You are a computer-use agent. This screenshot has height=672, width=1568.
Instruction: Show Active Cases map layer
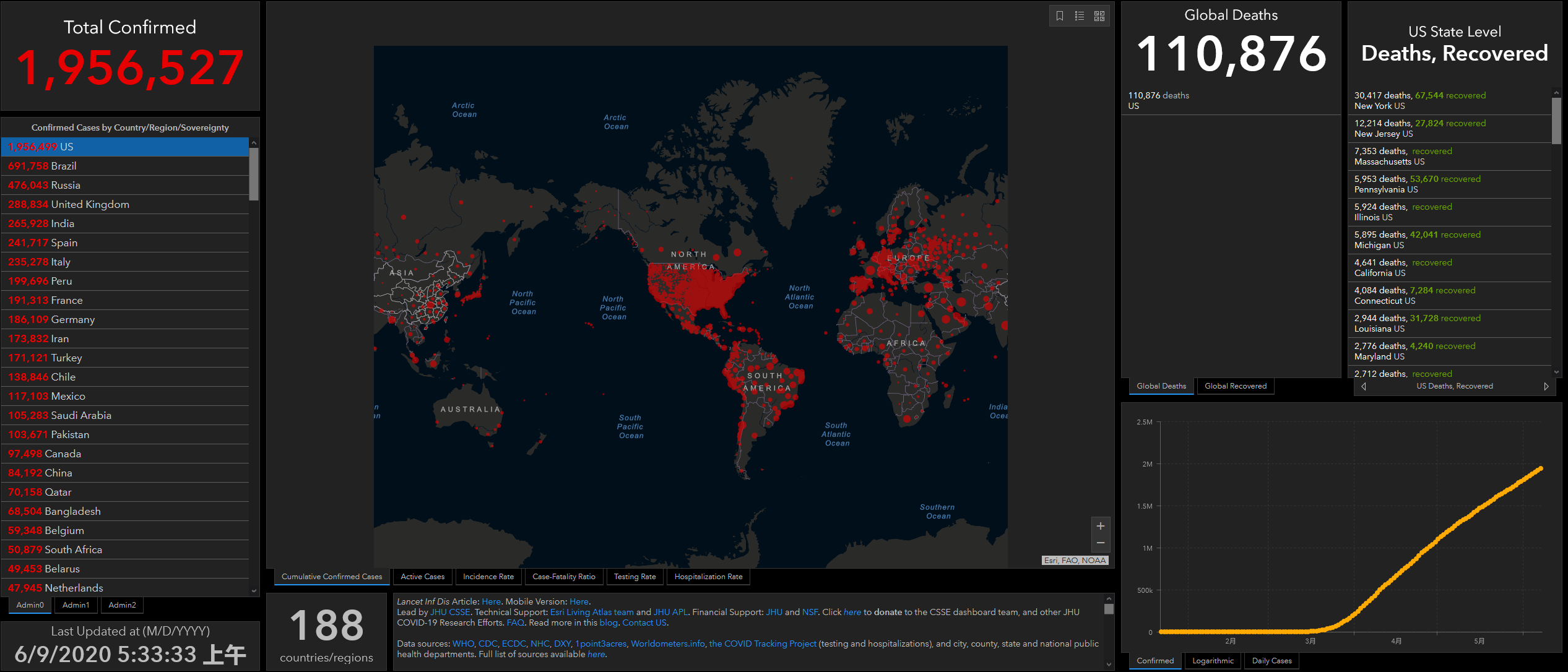click(422, 577)
